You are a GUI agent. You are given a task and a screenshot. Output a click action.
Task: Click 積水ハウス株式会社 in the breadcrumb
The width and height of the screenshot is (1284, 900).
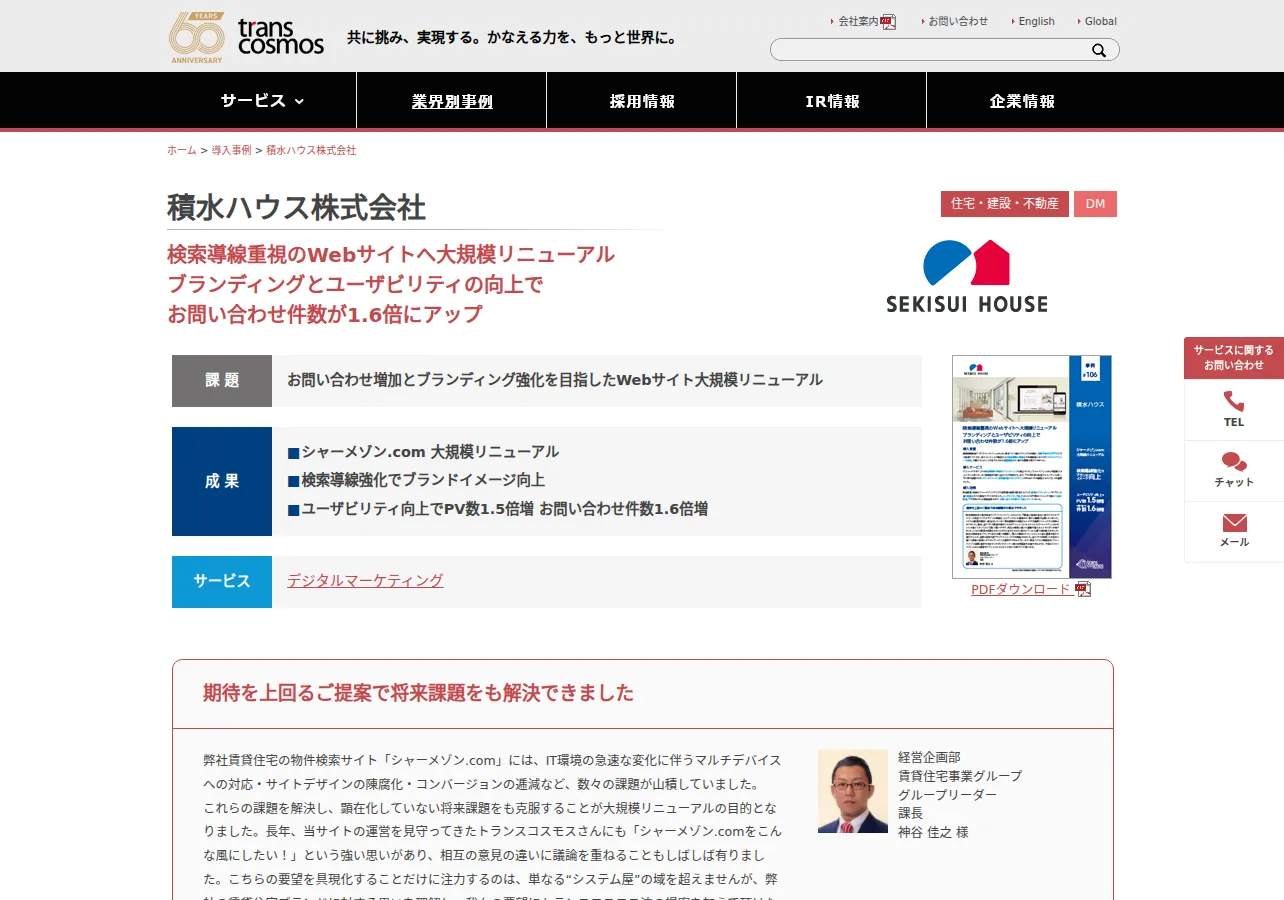pyautogui.click(x=311, y=150)
